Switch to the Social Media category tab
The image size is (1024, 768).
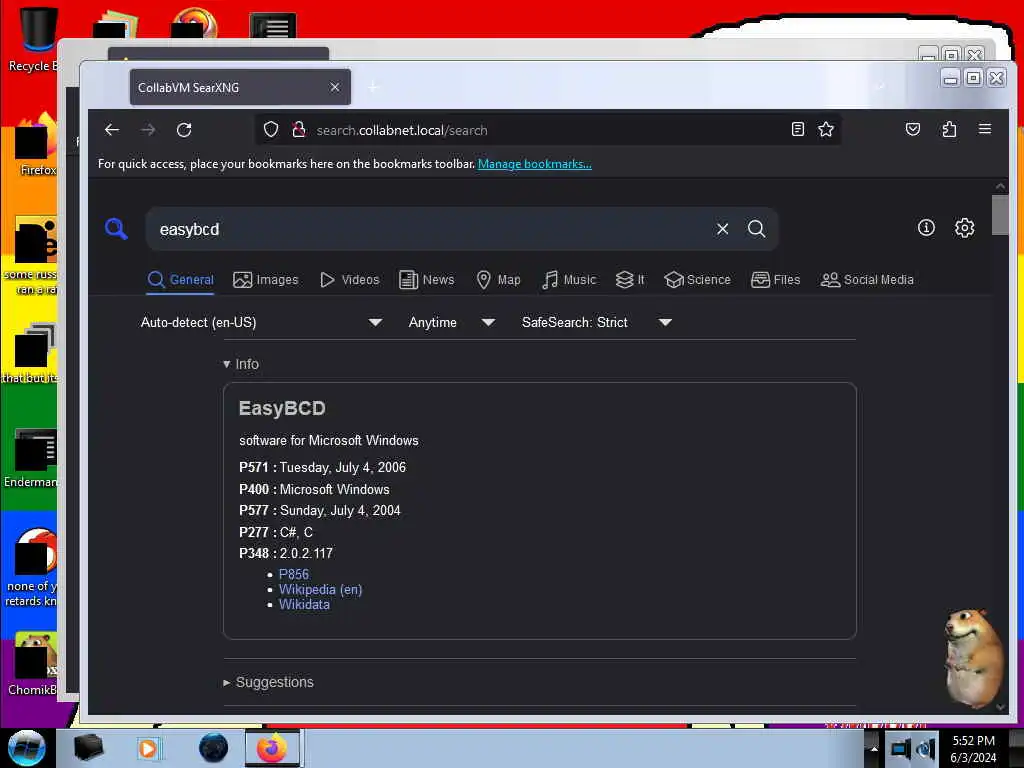867,280
